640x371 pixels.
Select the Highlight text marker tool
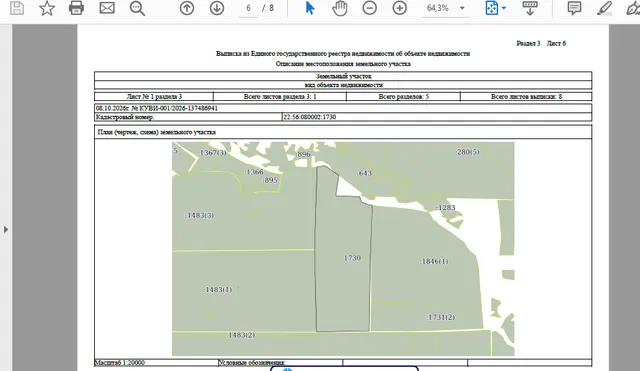(604, 8)
